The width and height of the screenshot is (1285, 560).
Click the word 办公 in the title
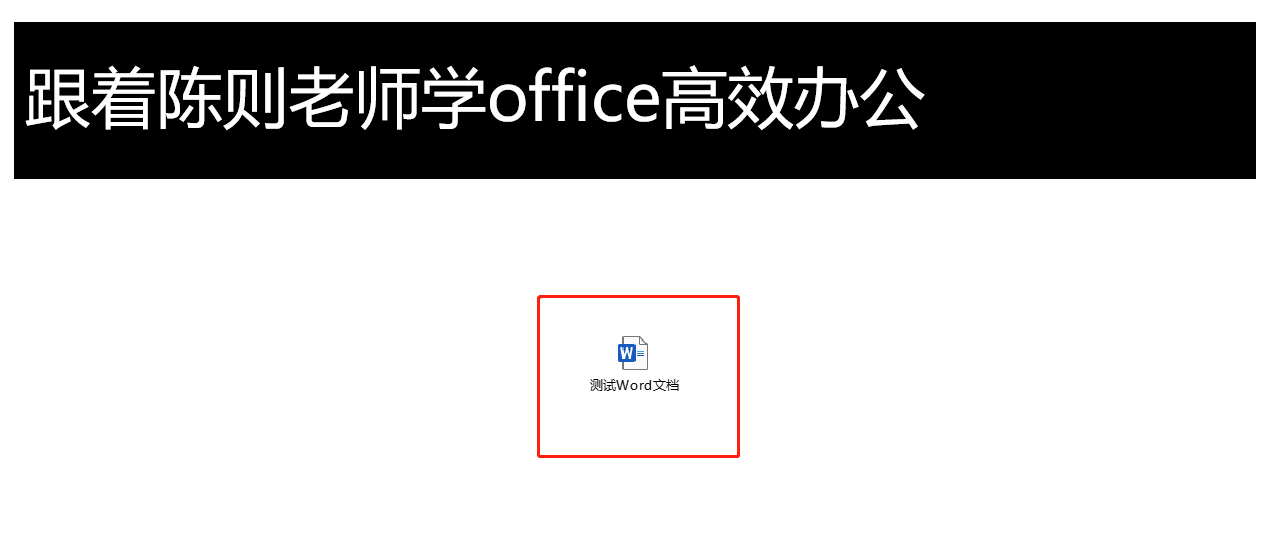pos(858,99)
